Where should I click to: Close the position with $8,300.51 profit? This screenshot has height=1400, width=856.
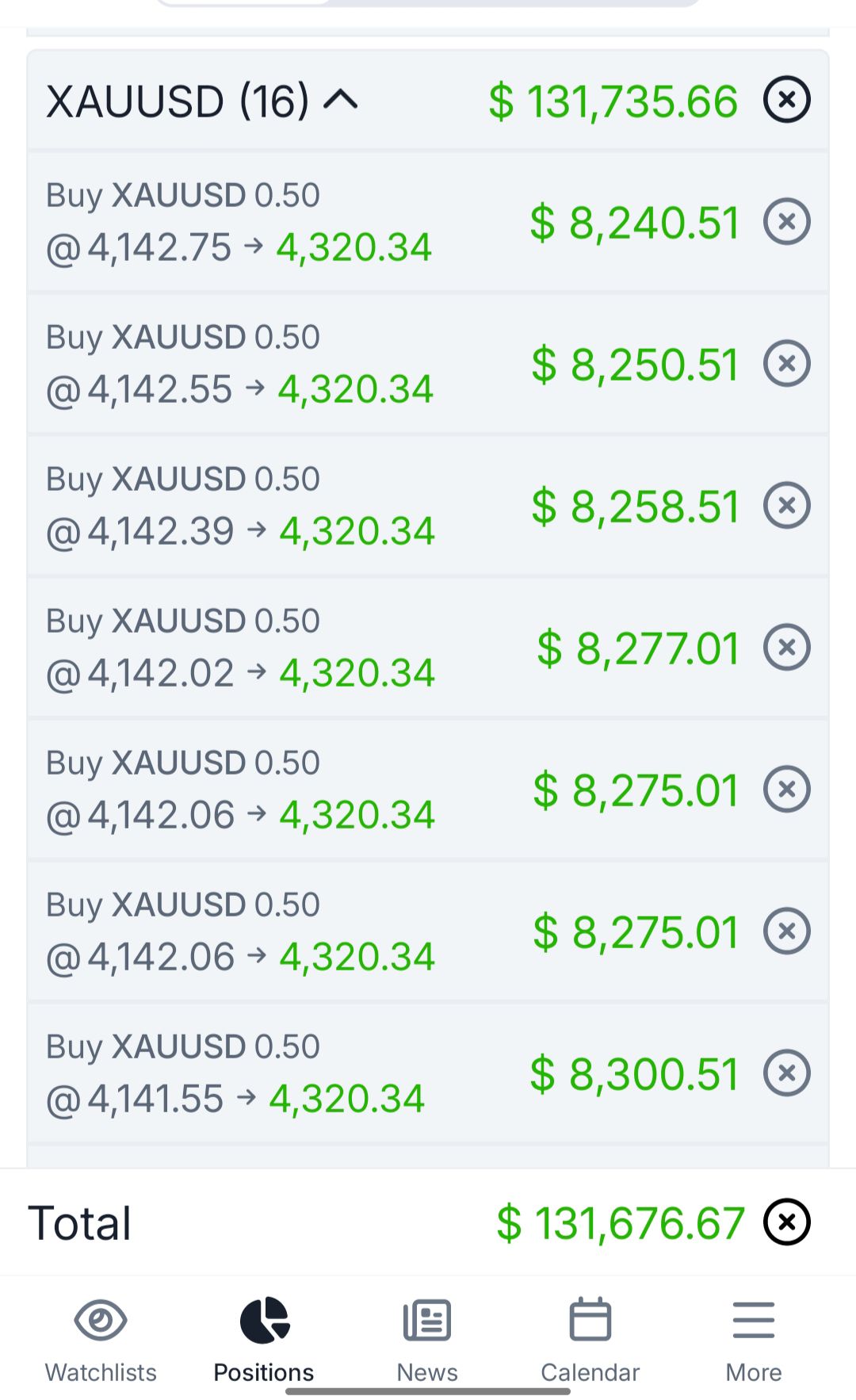(786, 1073)
